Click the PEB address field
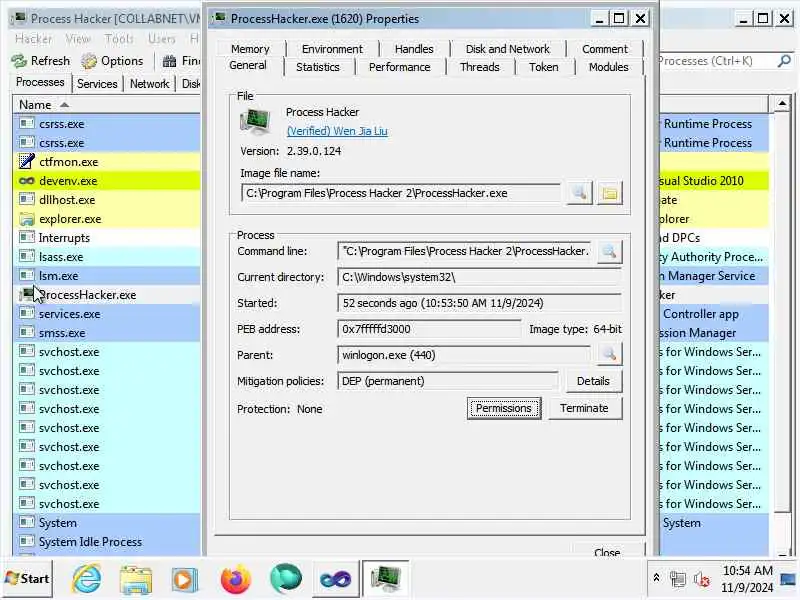 pyautogui.click(x=429, y=329)
